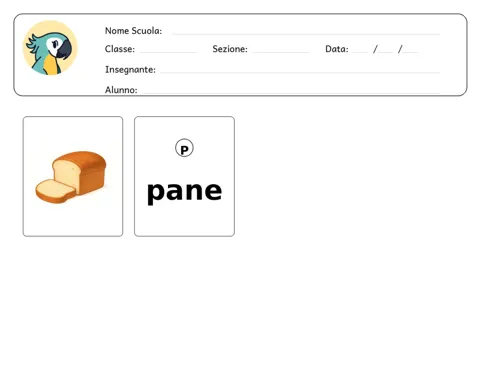Click the month blank in the date
The height and width of the screenshot is (384, 480).
coord(385,52)
